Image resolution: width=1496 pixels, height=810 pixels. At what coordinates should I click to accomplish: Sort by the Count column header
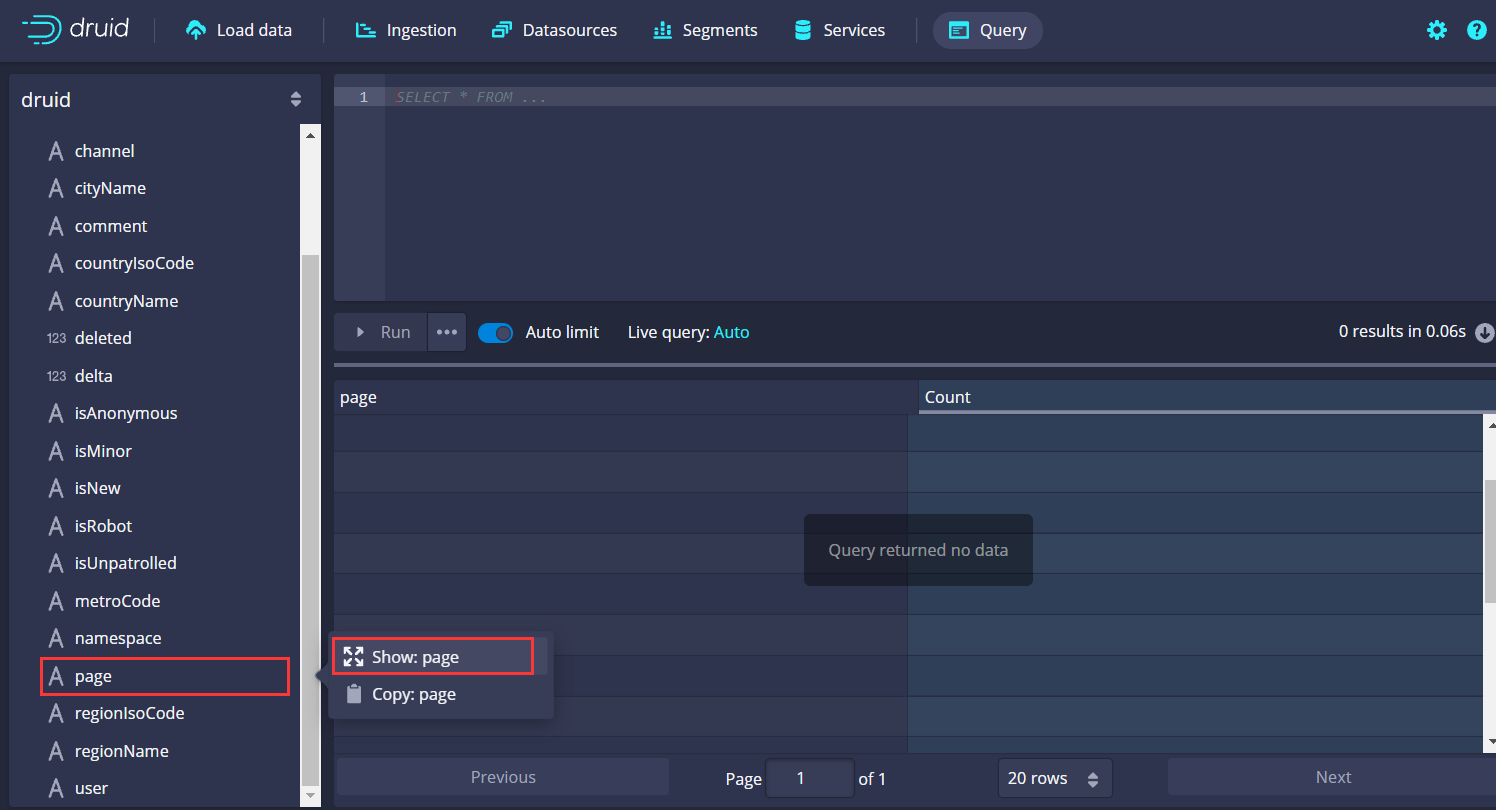(x=1207, y=397)
